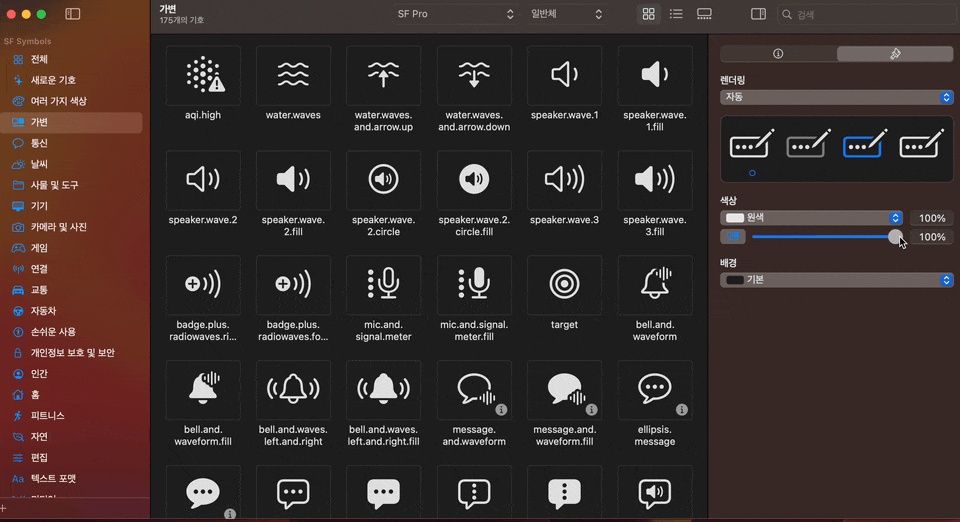Choose the message.and.waveform.fill symbol

coord(564,389)
